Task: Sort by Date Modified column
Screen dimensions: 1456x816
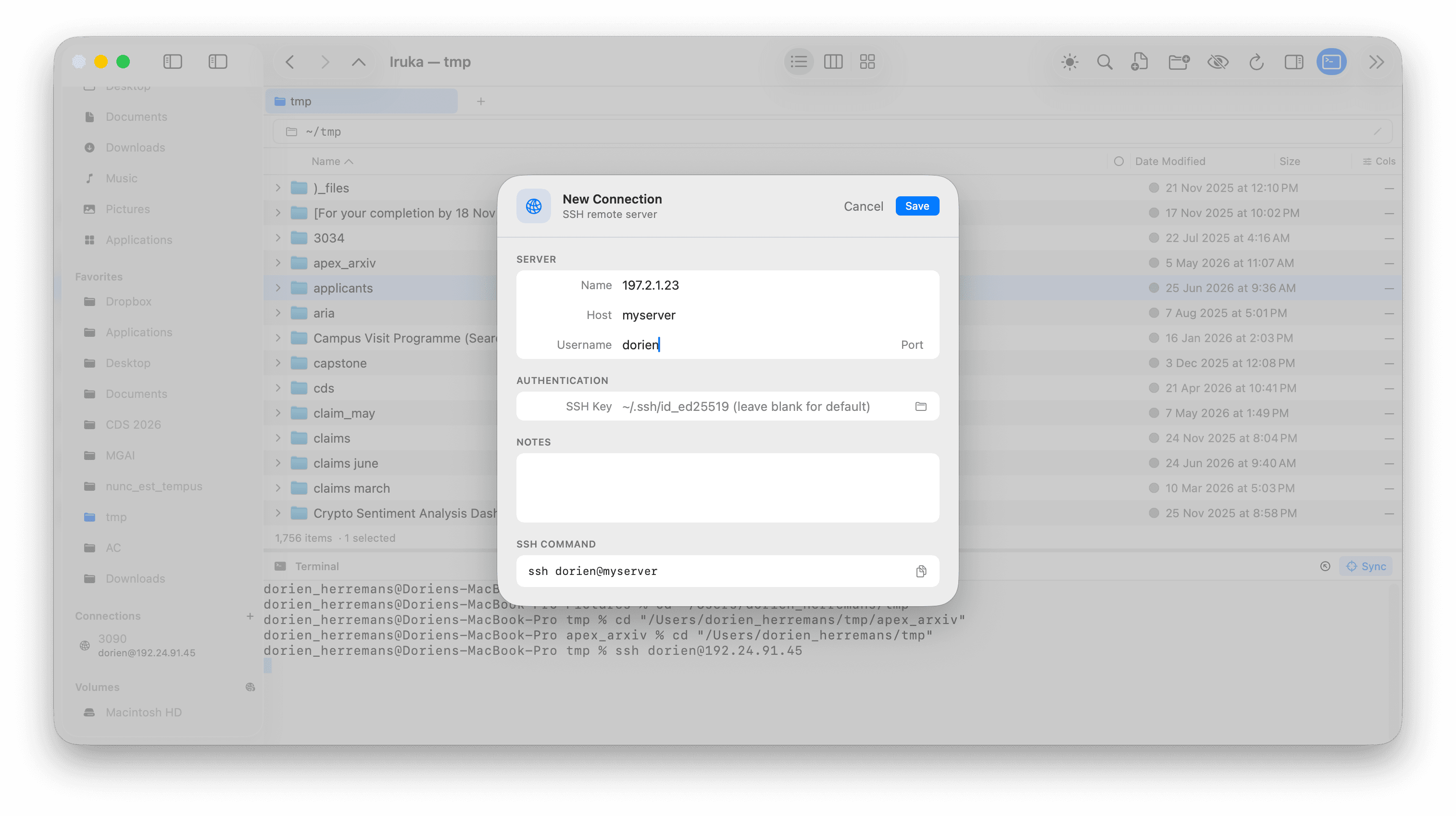Action: click(1169, 161)
